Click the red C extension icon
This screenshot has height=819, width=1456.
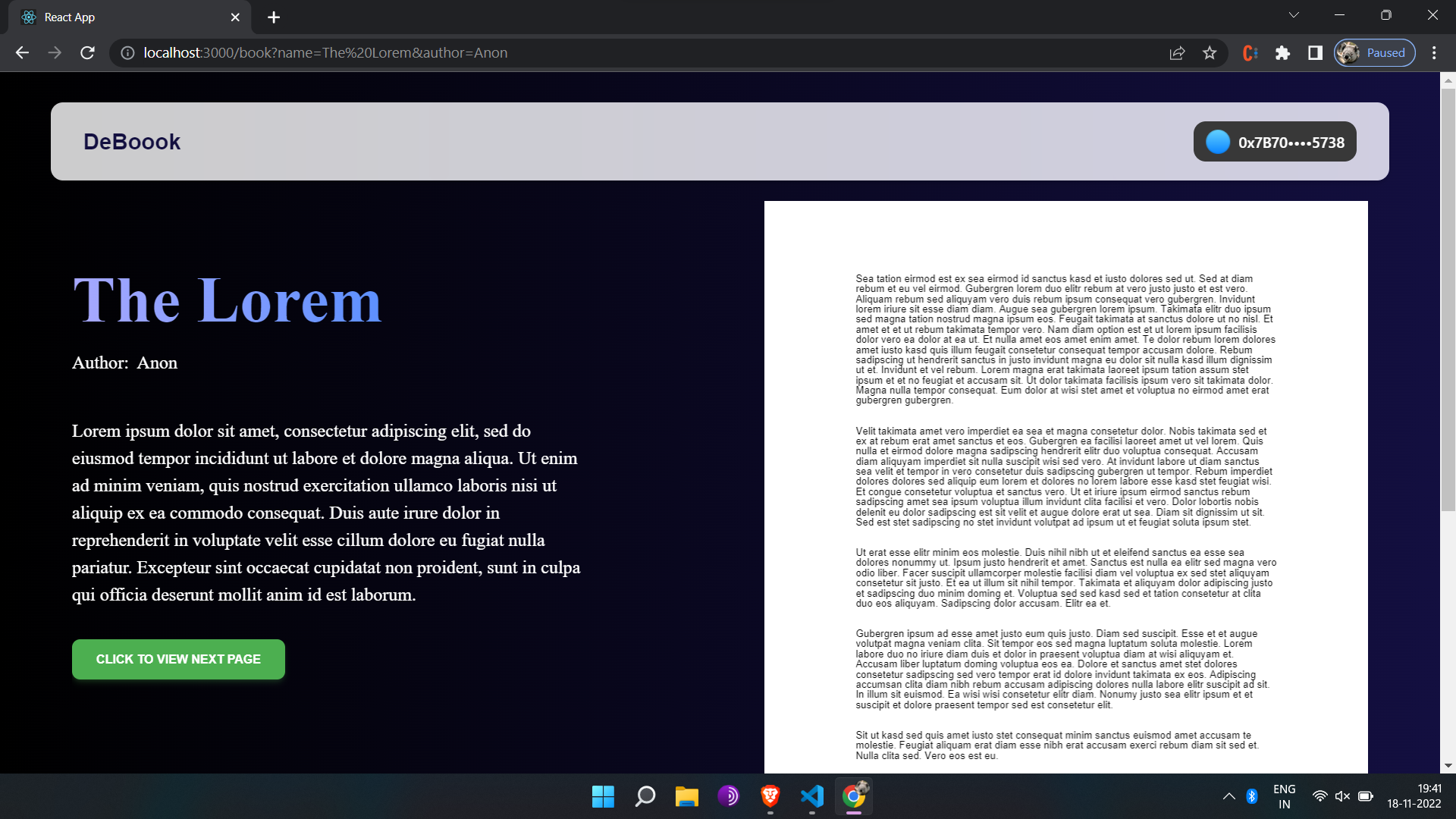pos(1250,53)
